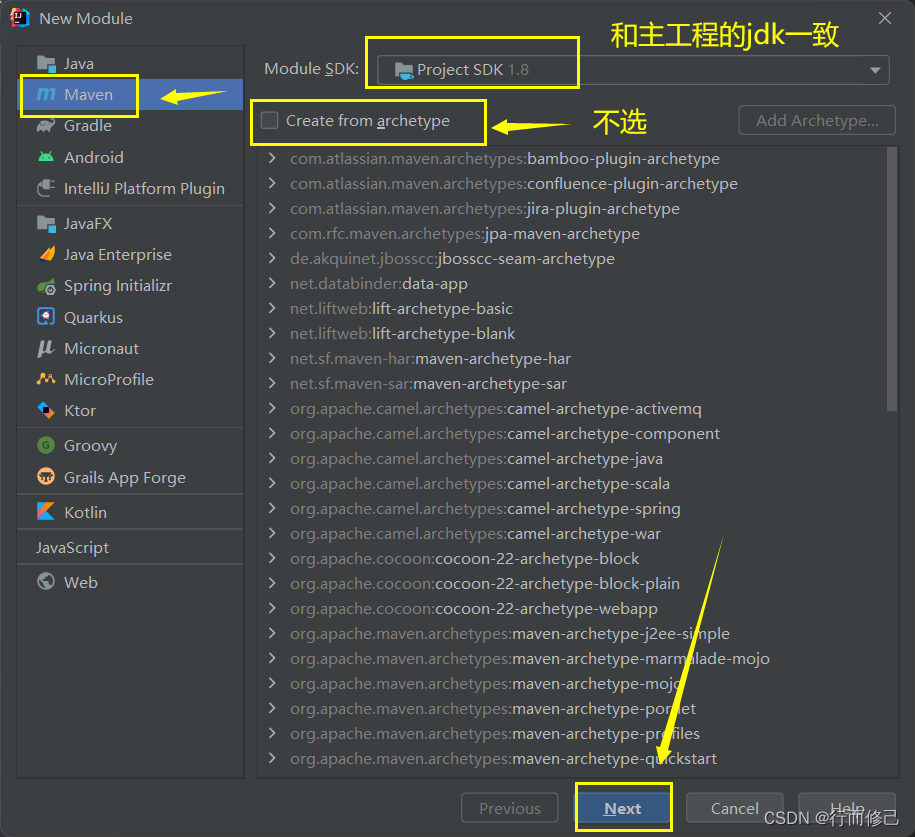
Task: Click the Project SDK folder icon
Action: point(404,71)
